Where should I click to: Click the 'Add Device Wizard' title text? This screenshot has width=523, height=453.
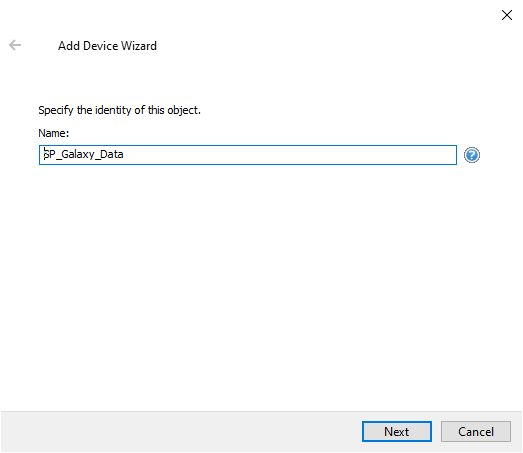click(107, 46)
